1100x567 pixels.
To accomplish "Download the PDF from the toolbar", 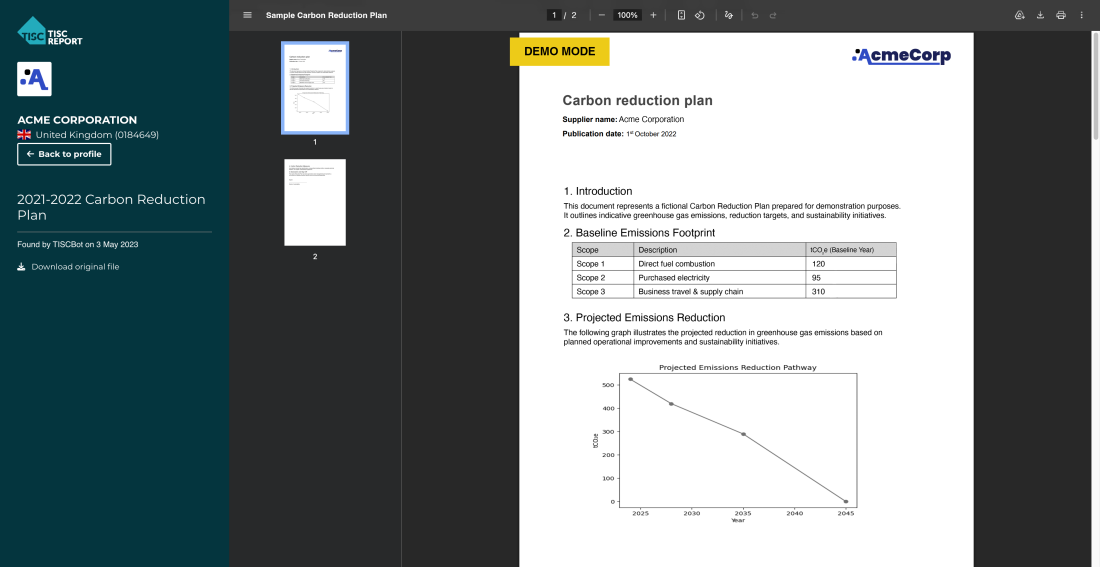I will click(x=1040, y=15).
